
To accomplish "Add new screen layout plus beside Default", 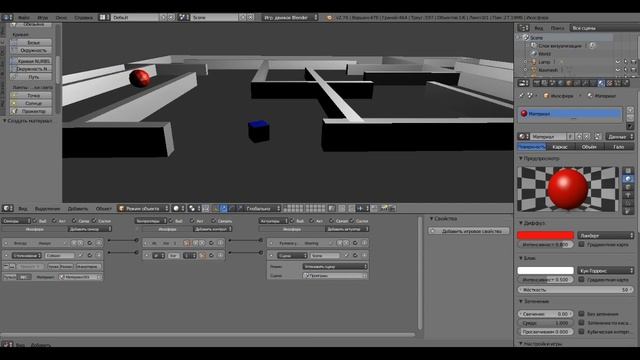I will coord(163,18).
